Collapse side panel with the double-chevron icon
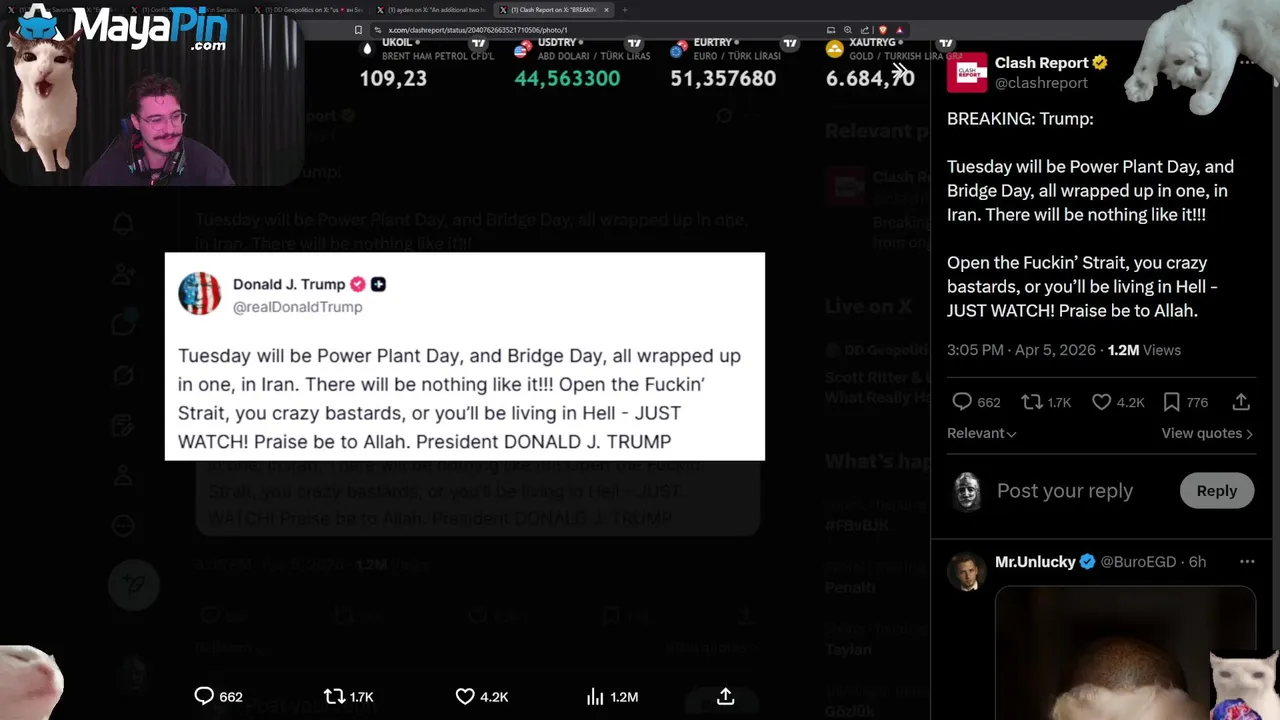Image resolution: width=1280 pixels, height=720 pixels. click(901, 72)
